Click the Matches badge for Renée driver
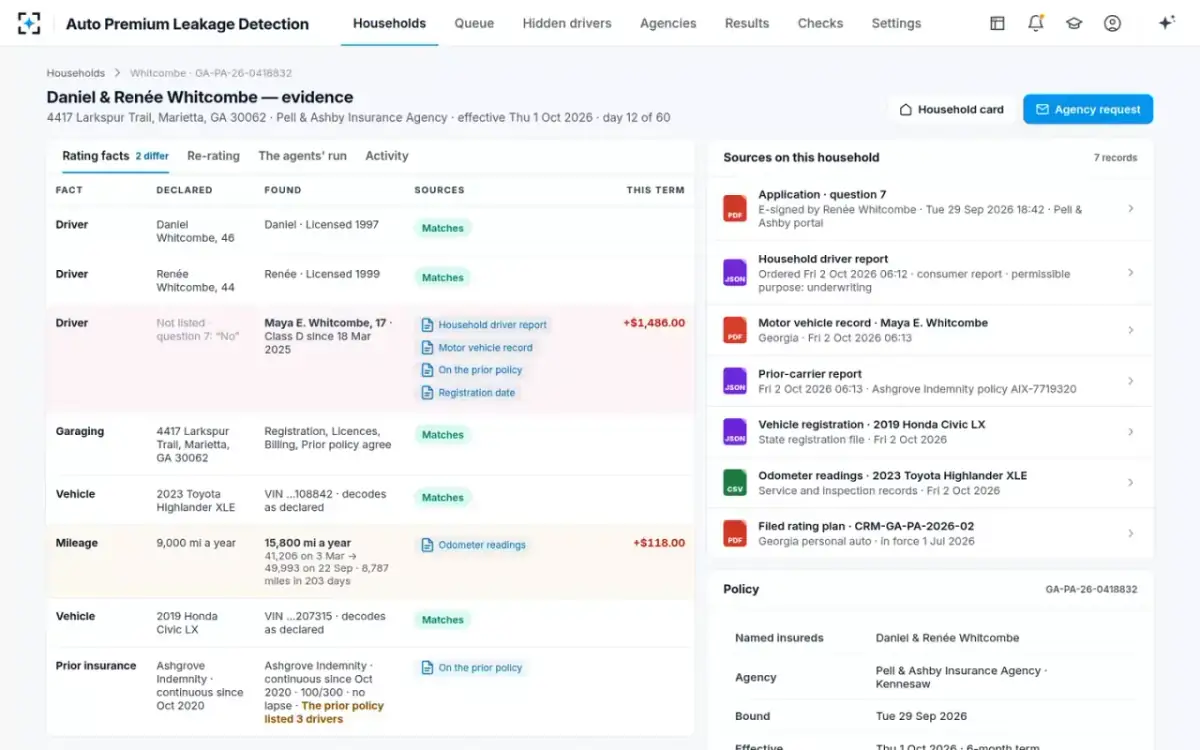The height and width of the screenshot is (750, 1200). [443, 277]
